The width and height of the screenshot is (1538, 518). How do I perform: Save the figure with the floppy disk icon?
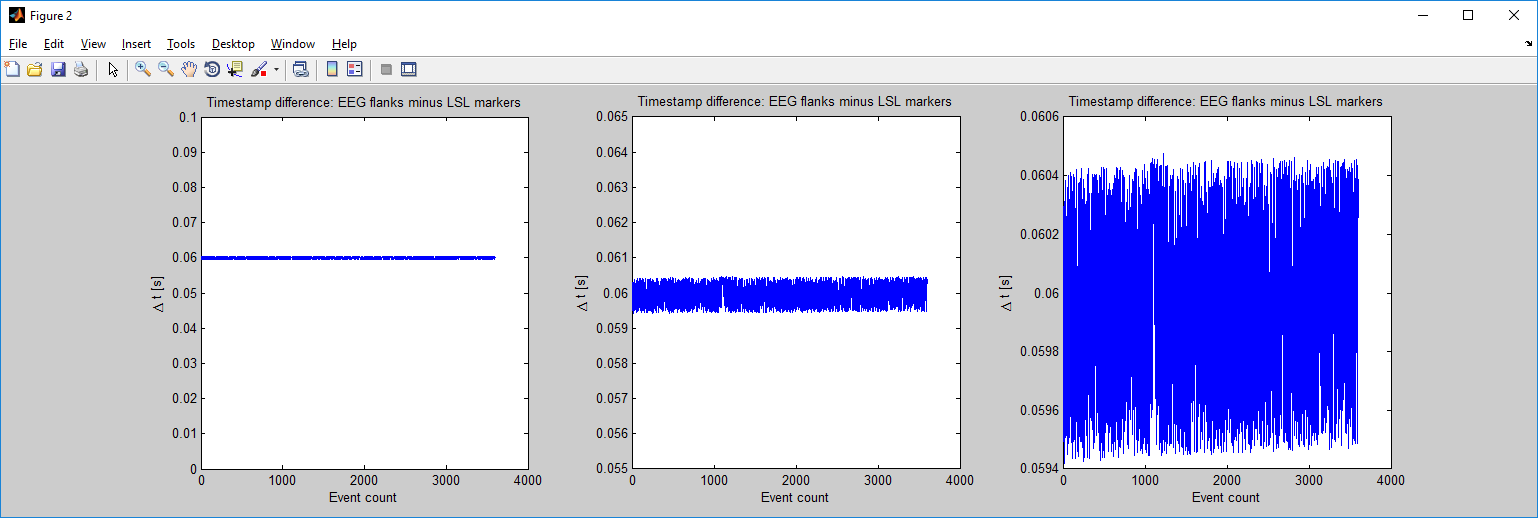tap(58, 69)
